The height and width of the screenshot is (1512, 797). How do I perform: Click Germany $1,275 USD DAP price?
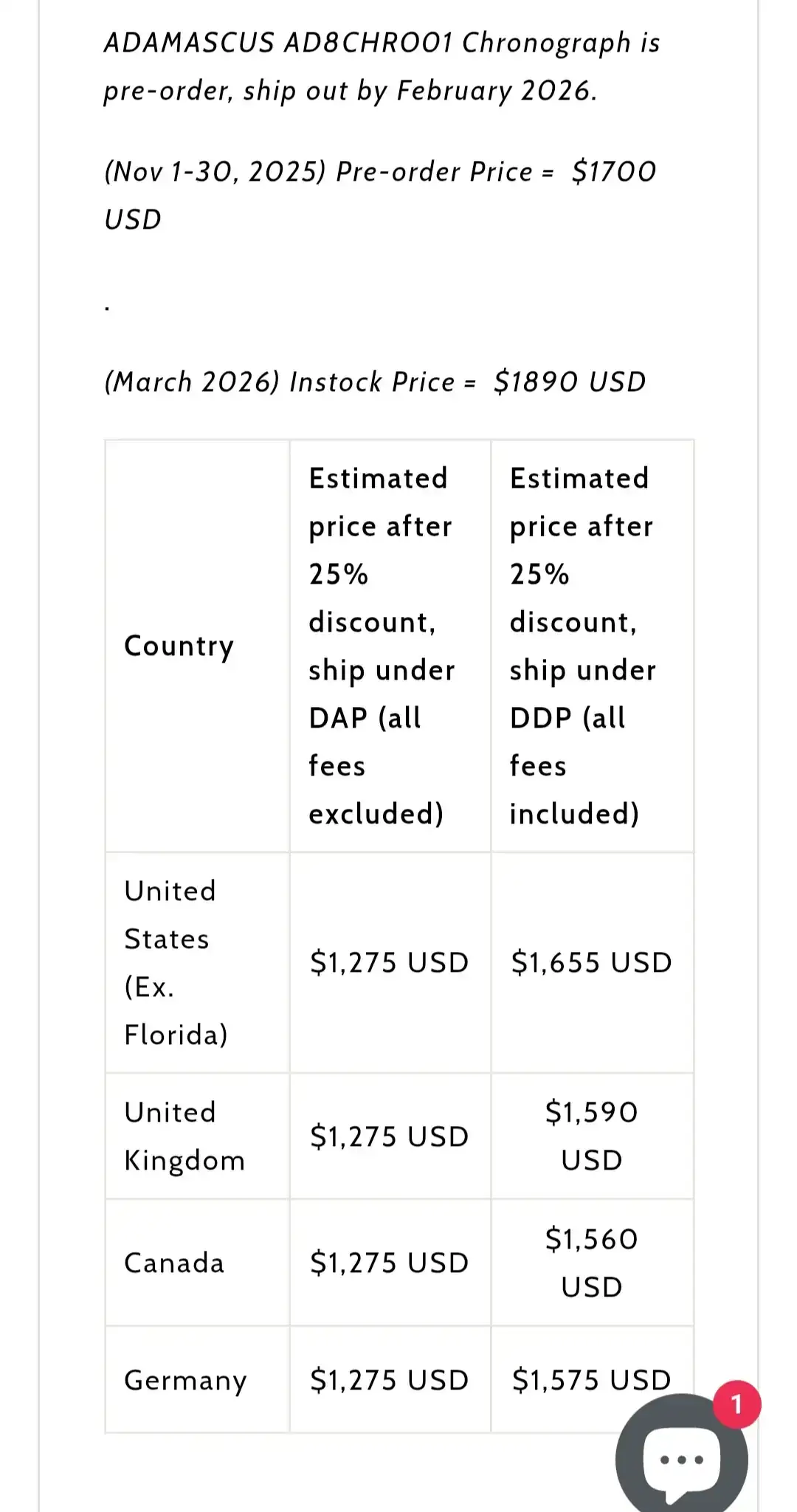(389, 1380)
